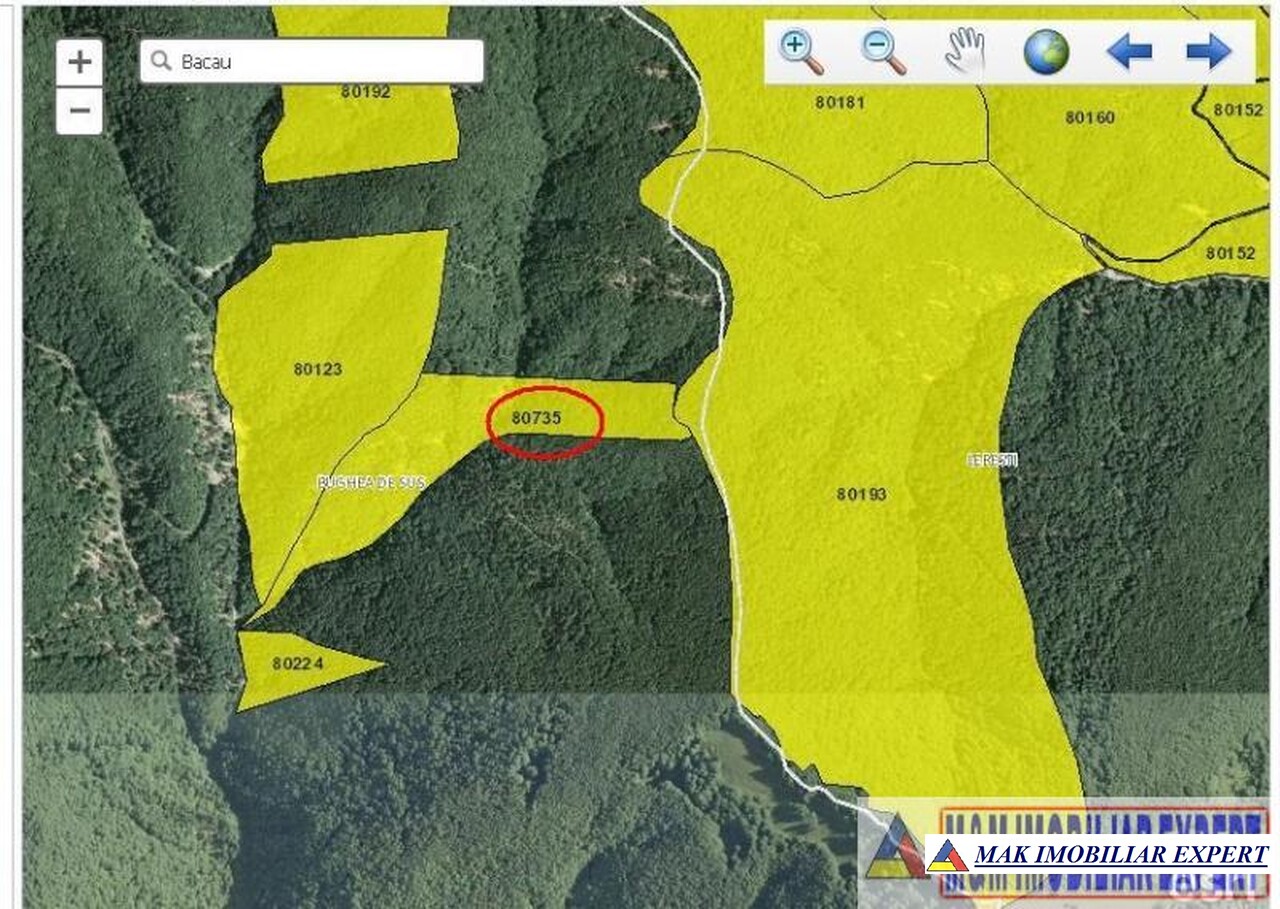Screen dimensions: 1280x909
Task: Click the globe full extent icon
Action: coord(1046,52)
